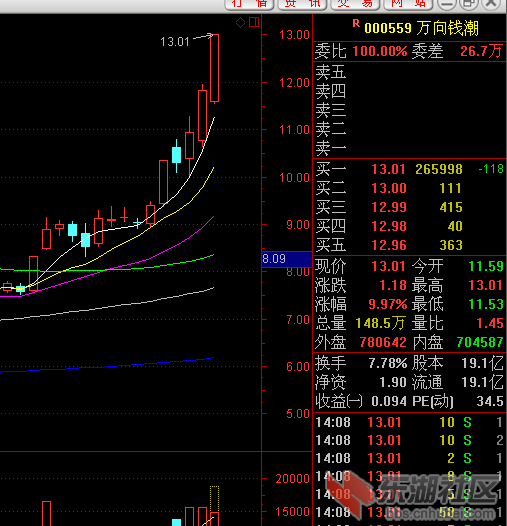507x526 pixels.
Task: Close the window with the X button
Action: (x=491, y=3)
